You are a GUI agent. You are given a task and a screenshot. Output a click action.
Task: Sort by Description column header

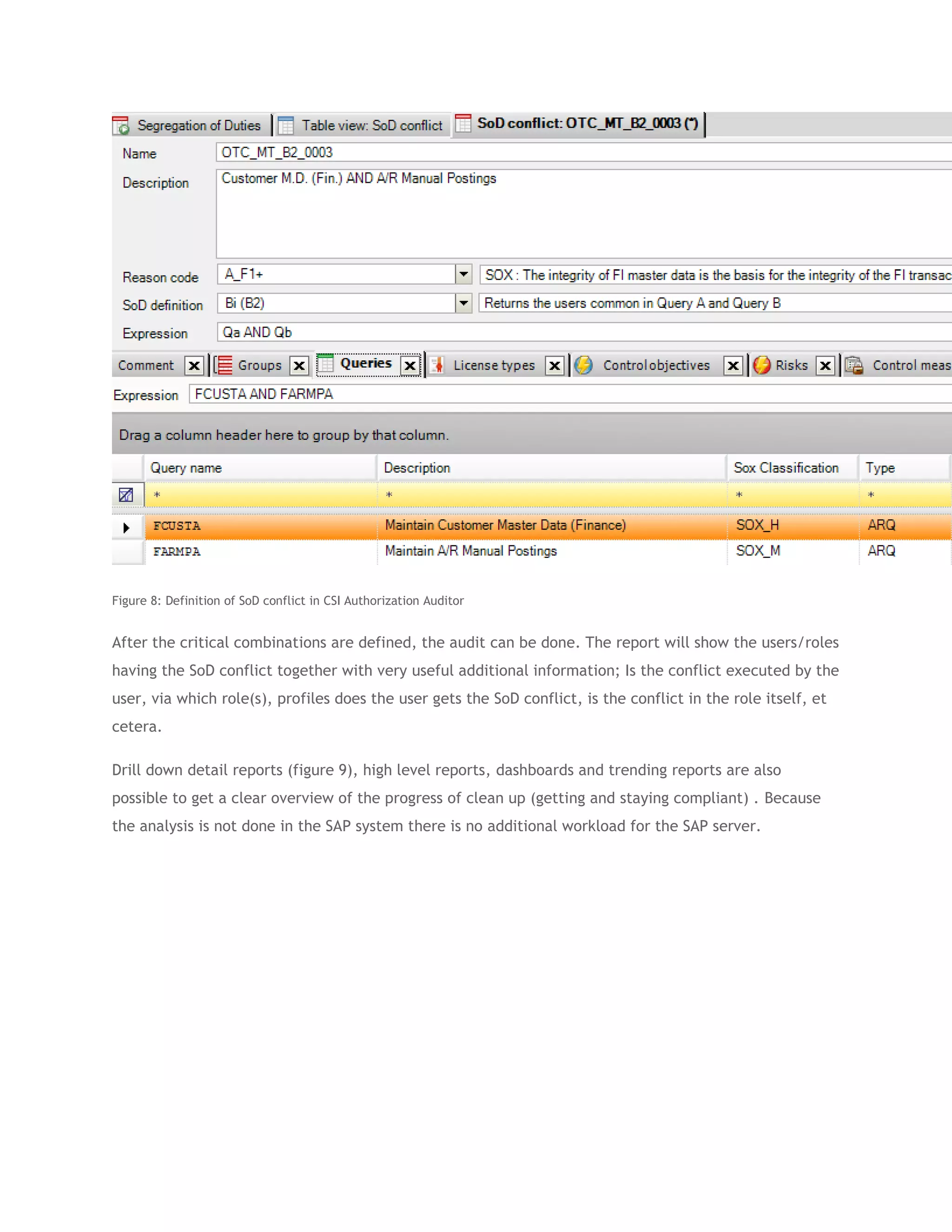coord(552,468)
